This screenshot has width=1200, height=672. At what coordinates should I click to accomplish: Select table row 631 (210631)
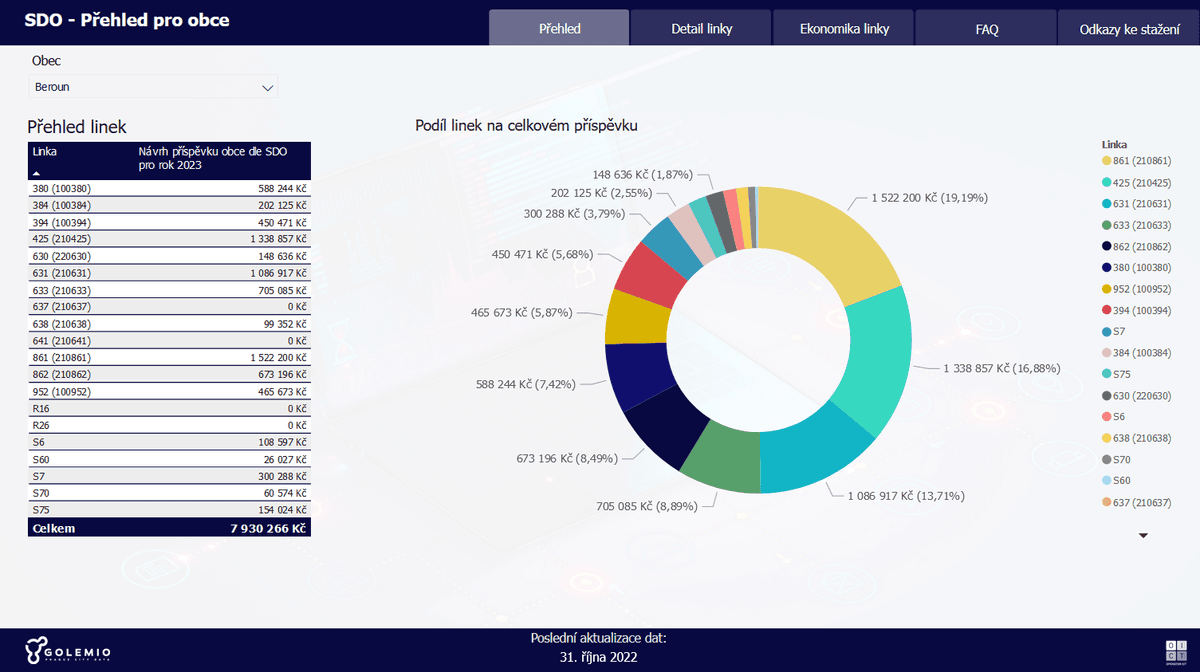pyautogui.click(x=169, y=273)
